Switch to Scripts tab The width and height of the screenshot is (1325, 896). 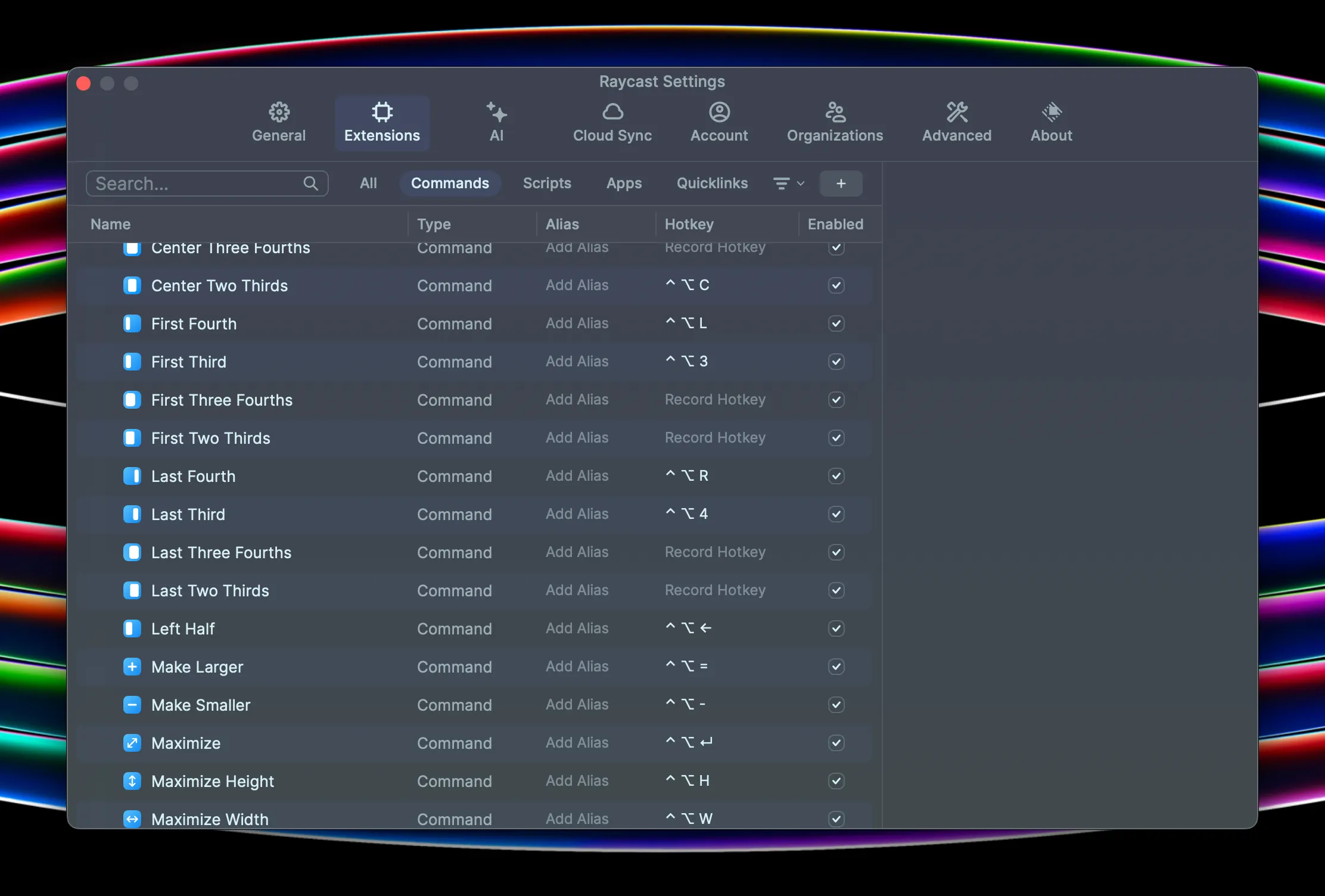click(547, 183)
